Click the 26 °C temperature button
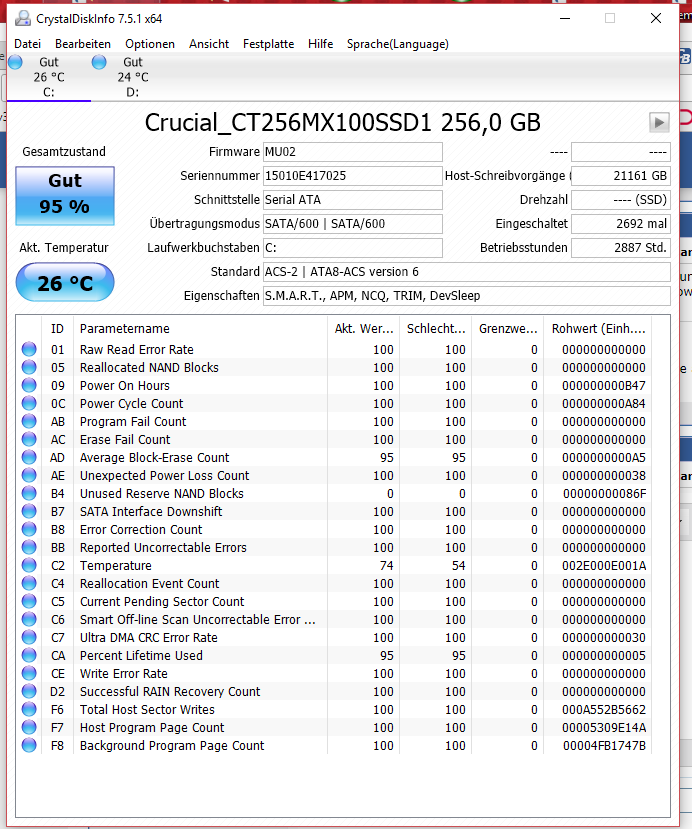The image size is (692, 829). click(65, 283)
